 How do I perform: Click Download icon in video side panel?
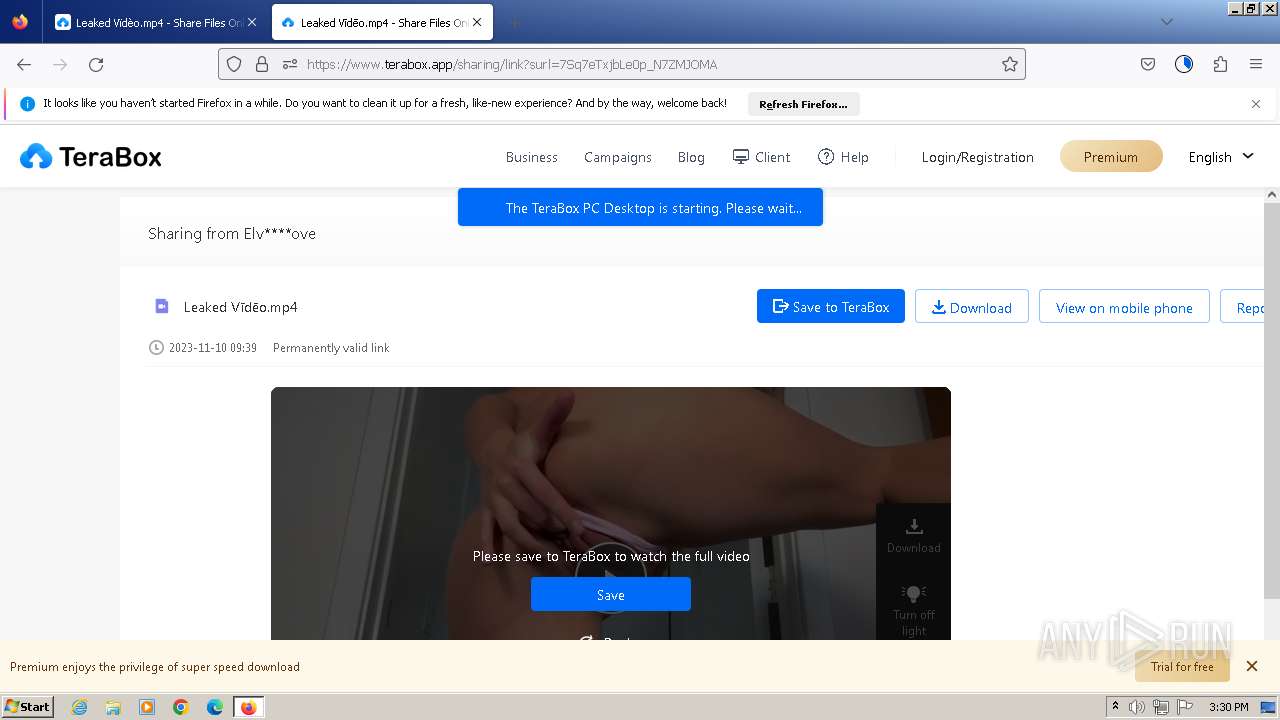pyautogui.click(x=914, y=535)
